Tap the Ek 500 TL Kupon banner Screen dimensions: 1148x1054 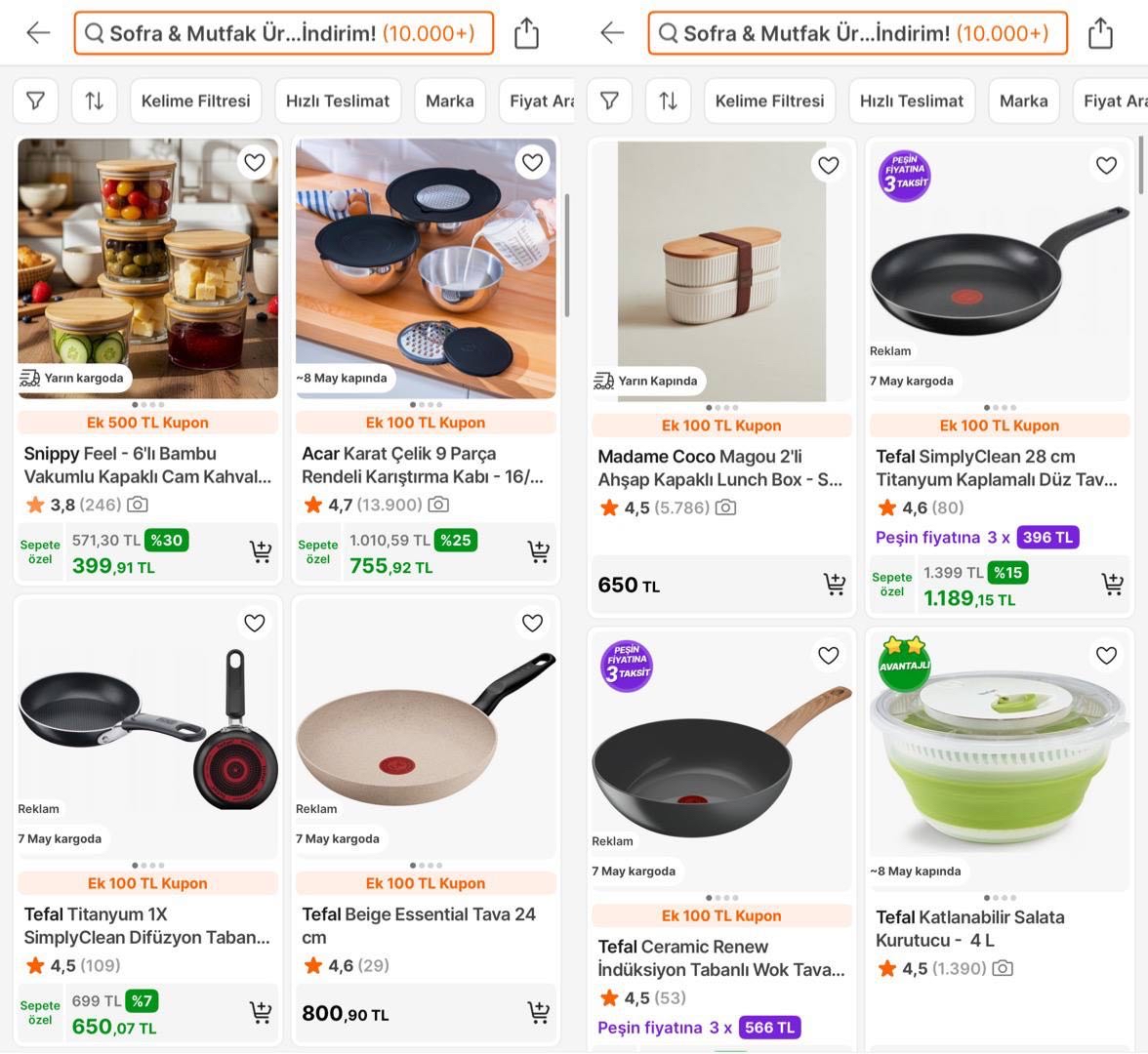point(148,423)
